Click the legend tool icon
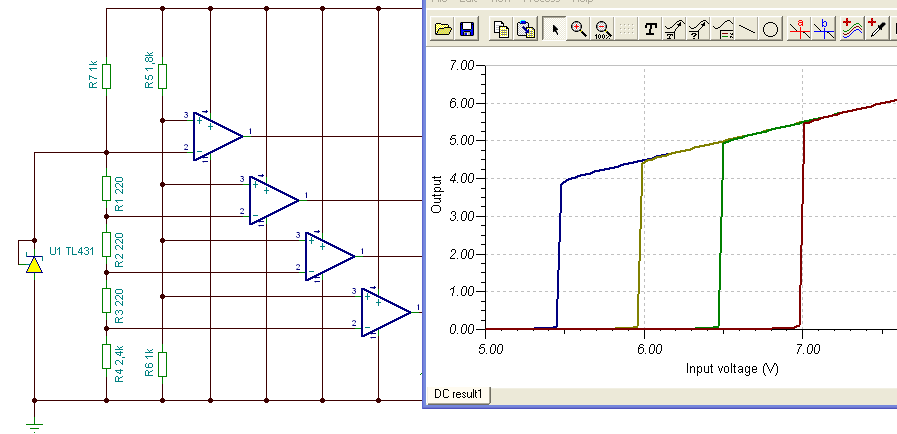This screenshot has width=897, height=434. [x=723, y=29]
